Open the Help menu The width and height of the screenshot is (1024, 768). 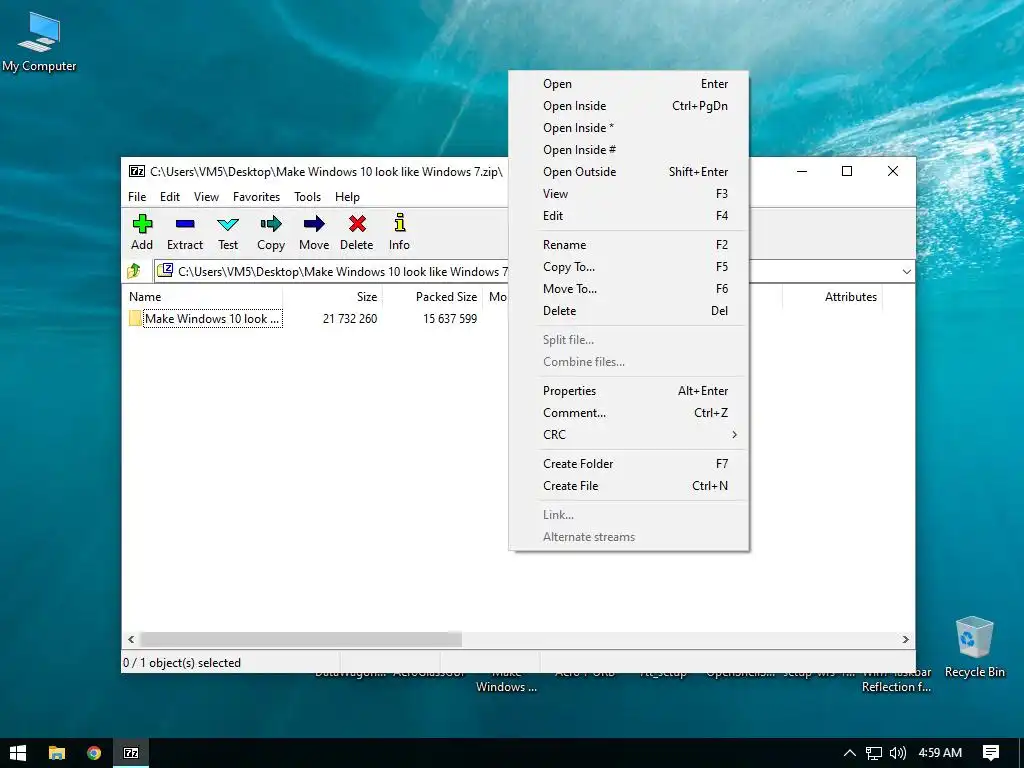pos(347,197)
